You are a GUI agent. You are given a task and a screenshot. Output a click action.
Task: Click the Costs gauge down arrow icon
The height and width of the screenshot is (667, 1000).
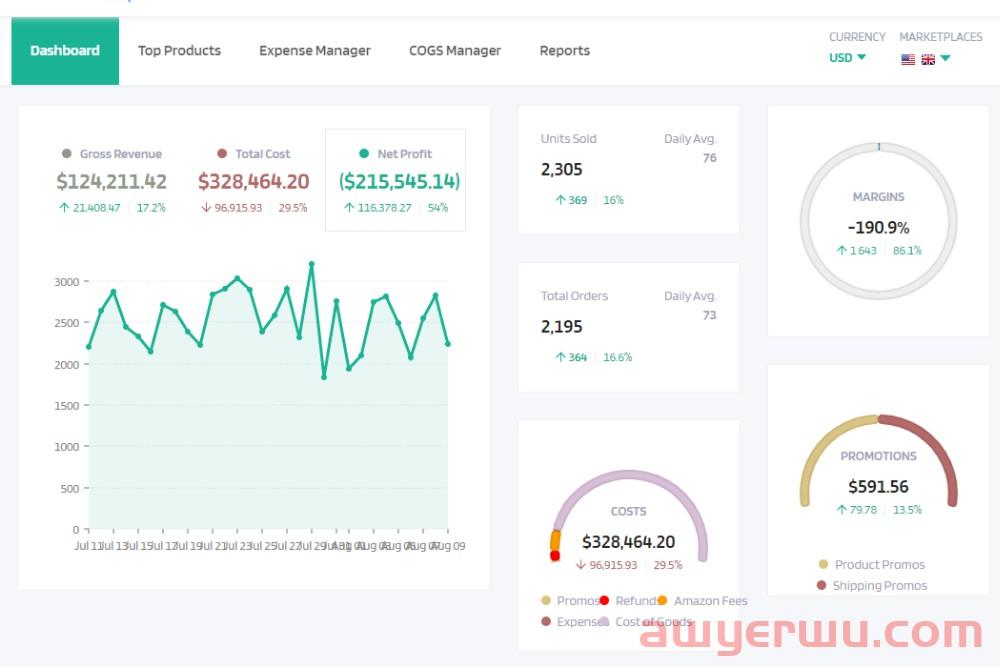point(580,565)
